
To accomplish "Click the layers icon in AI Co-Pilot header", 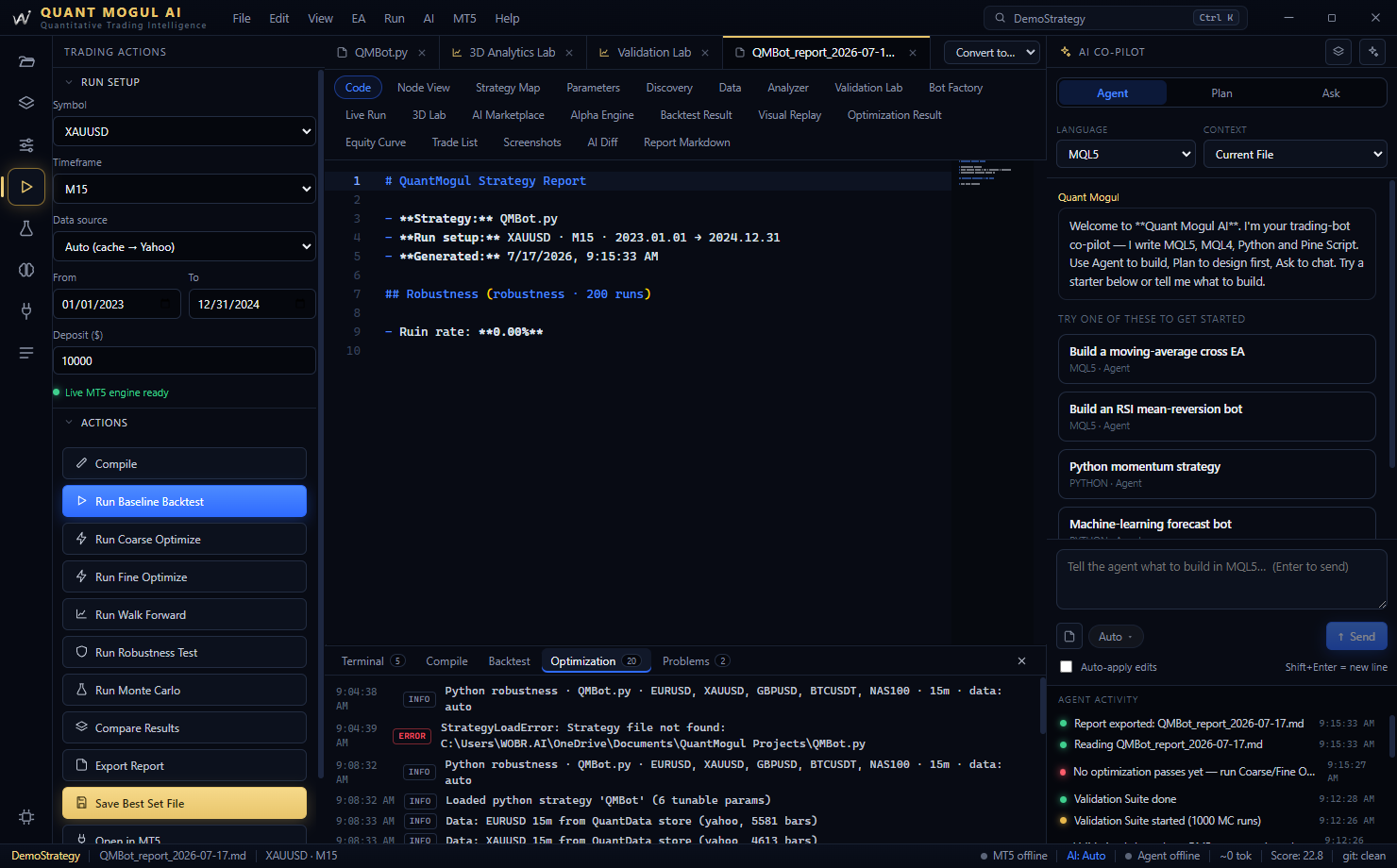I will click(x=1338, y=52).
